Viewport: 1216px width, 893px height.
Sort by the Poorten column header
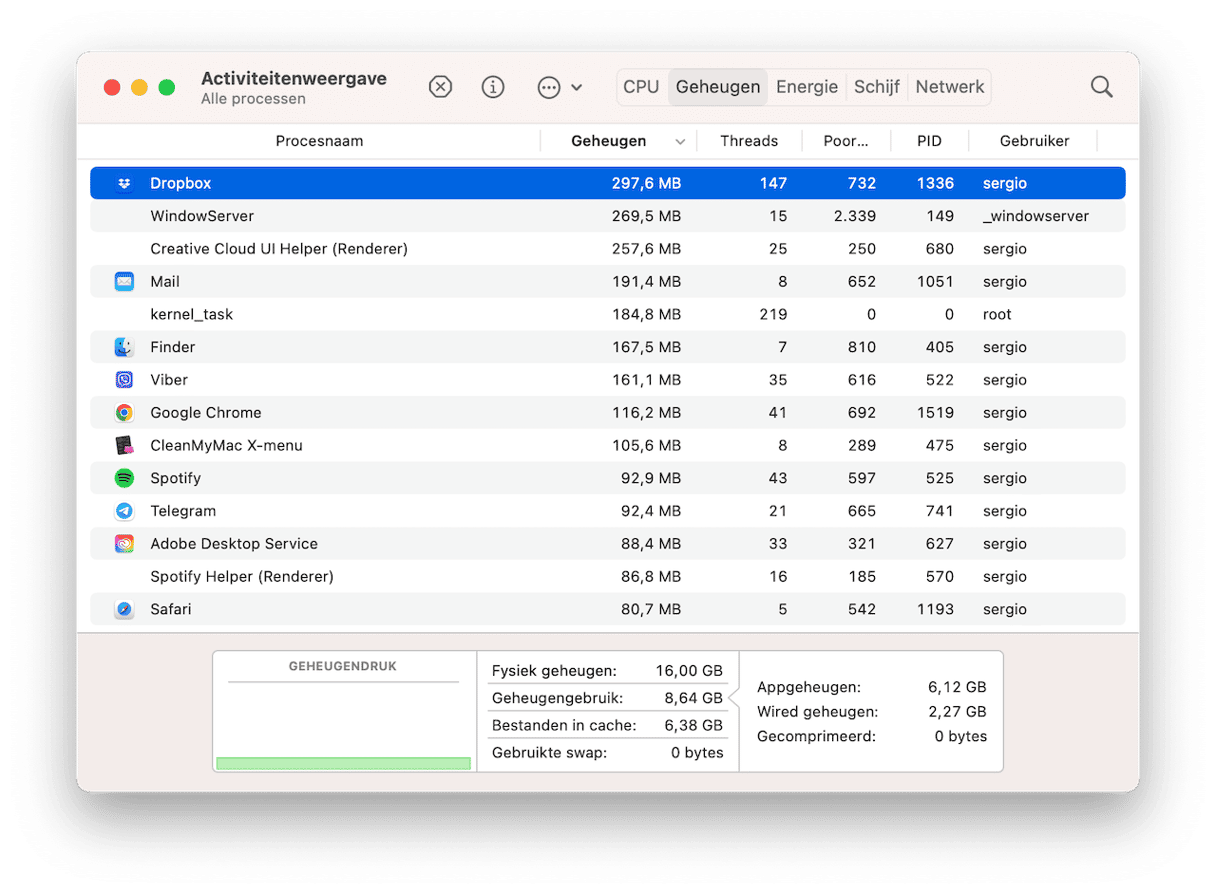coord(846,141)
